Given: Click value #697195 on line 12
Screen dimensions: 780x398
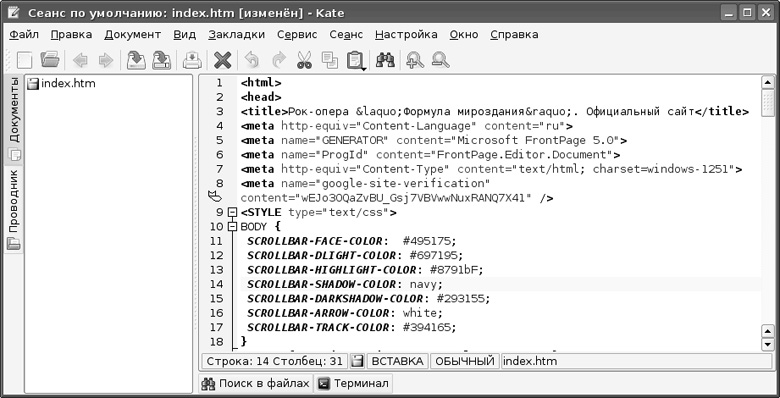Looking at the screenshot, I should [x=433, y=256].
